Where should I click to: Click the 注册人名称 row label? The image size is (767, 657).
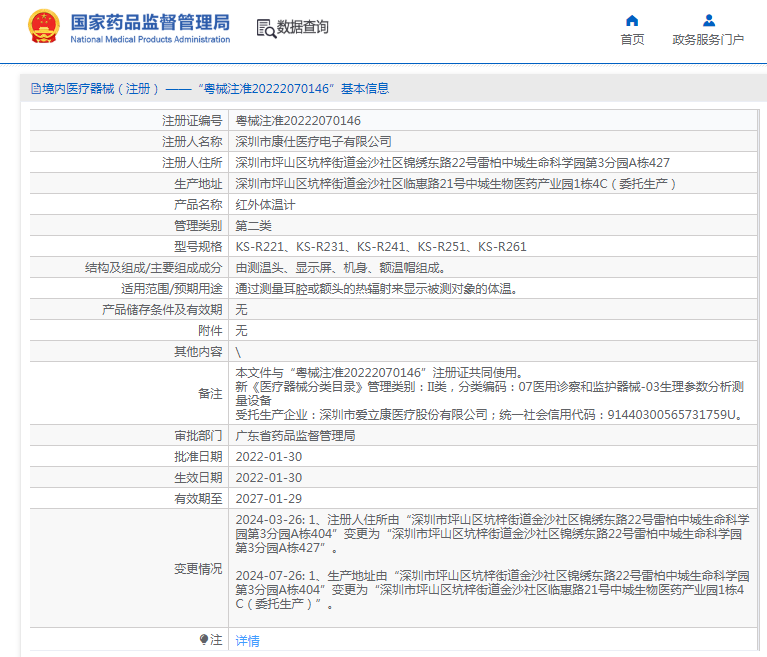tap(192, 141)
